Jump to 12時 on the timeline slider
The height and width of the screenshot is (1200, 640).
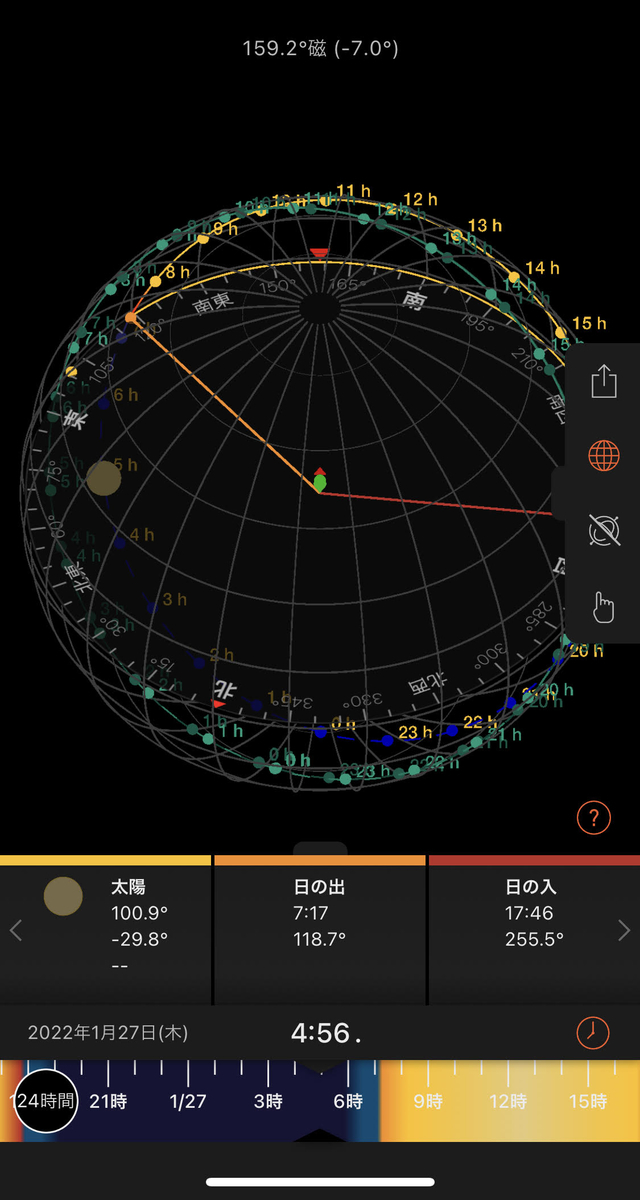(x=508, y=1101)
